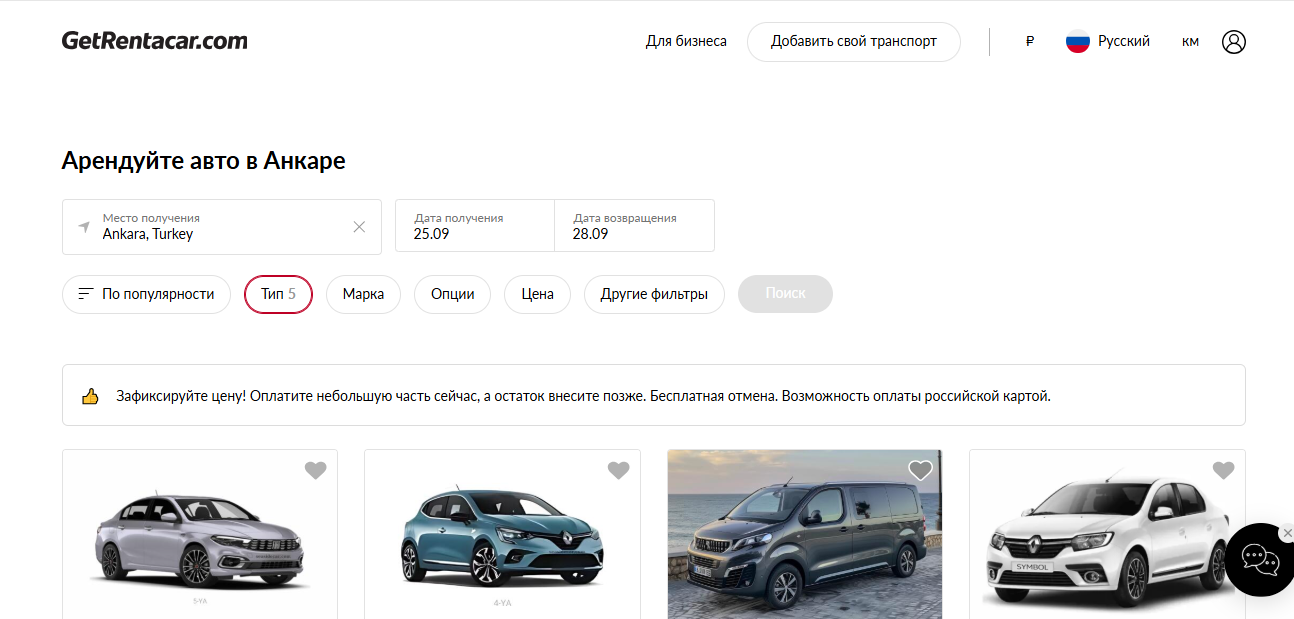Click the Добавить свой транспорт button
This screenshot has height=619, width=1294.
[853, 42]
